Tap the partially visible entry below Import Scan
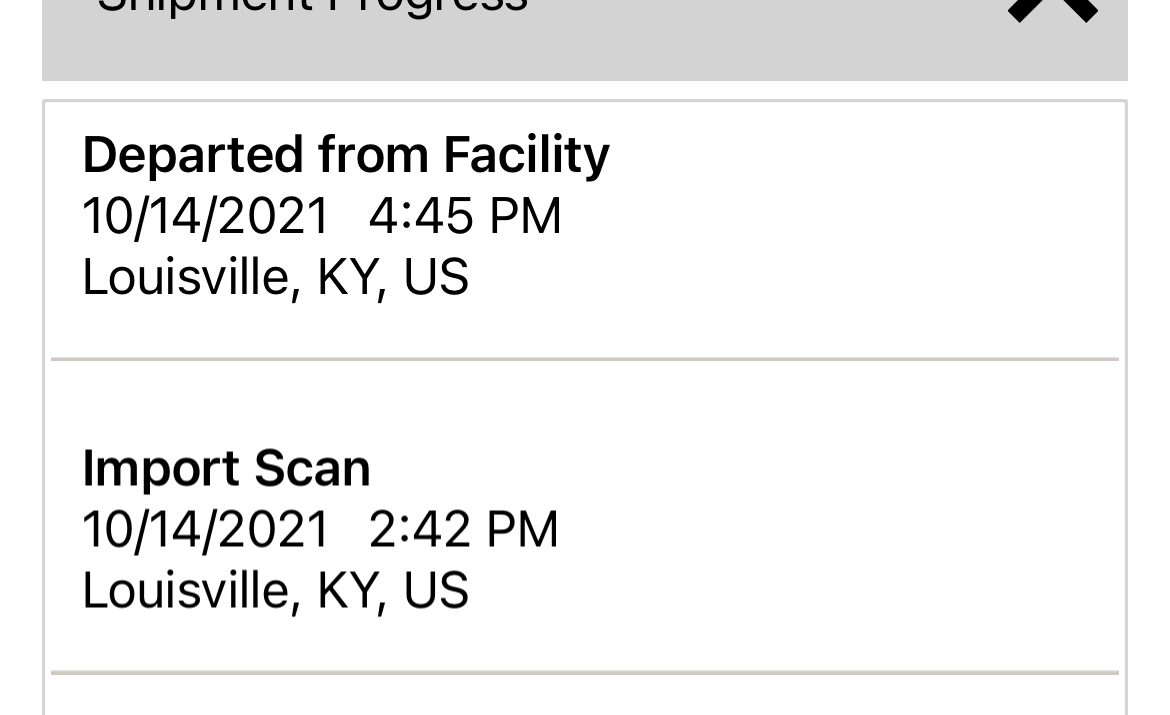 click(x=584, y=698)
